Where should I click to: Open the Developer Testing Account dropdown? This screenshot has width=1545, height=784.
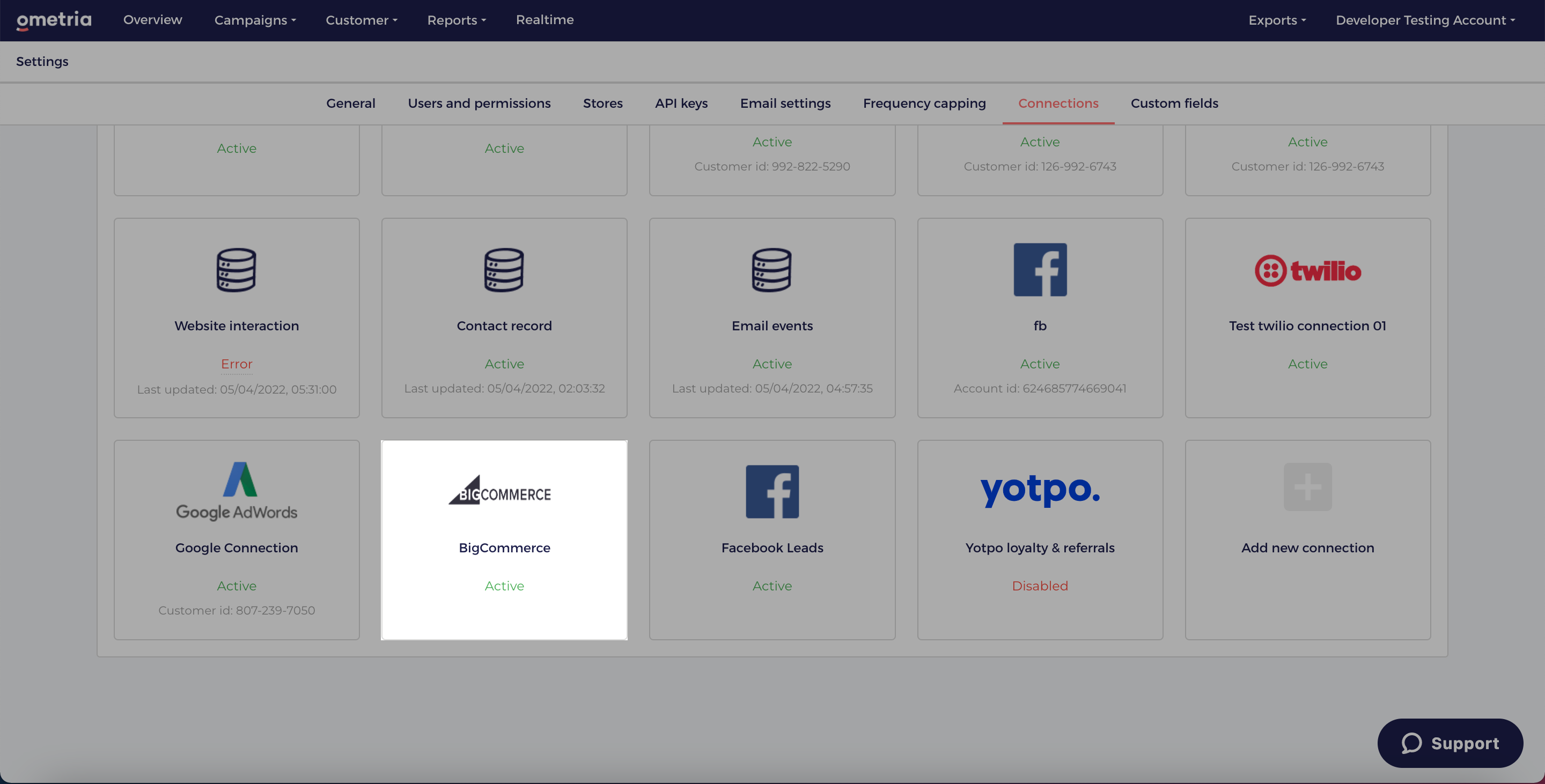[1425, 20]
